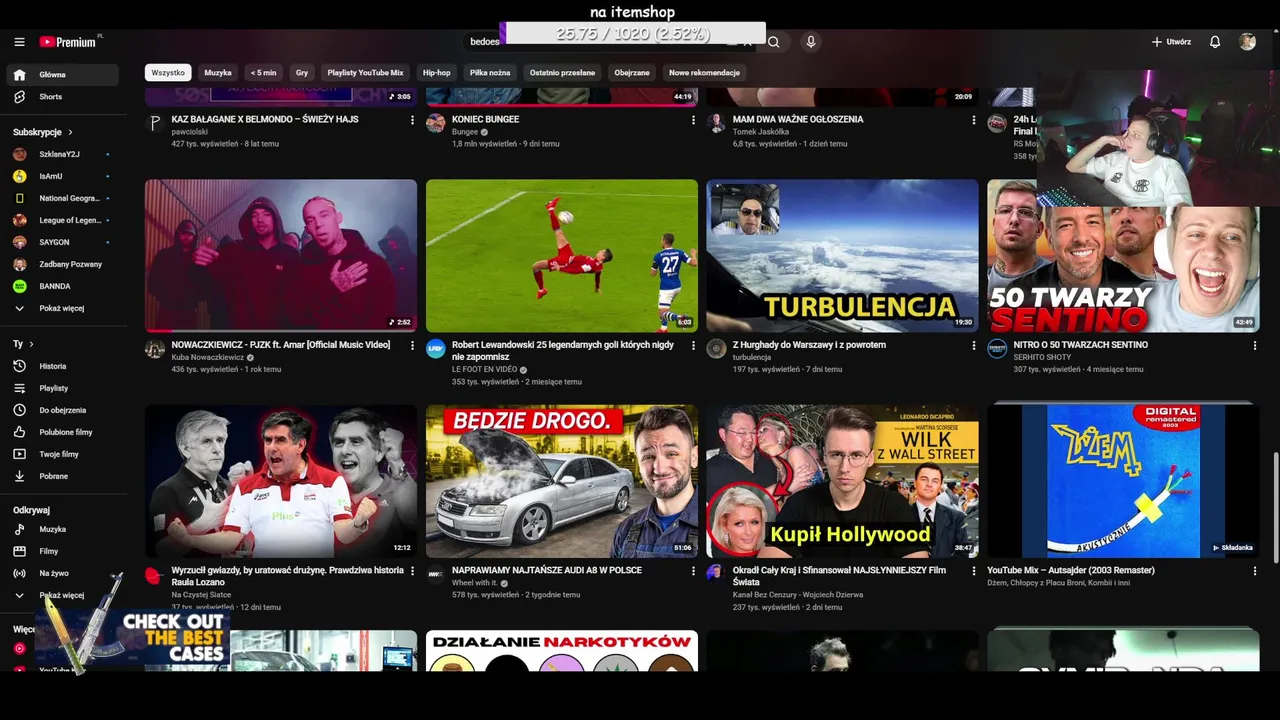Select Playlisty YouTube Mix chip
Screen dimensions: 1280x720
[x=365, y=73]
